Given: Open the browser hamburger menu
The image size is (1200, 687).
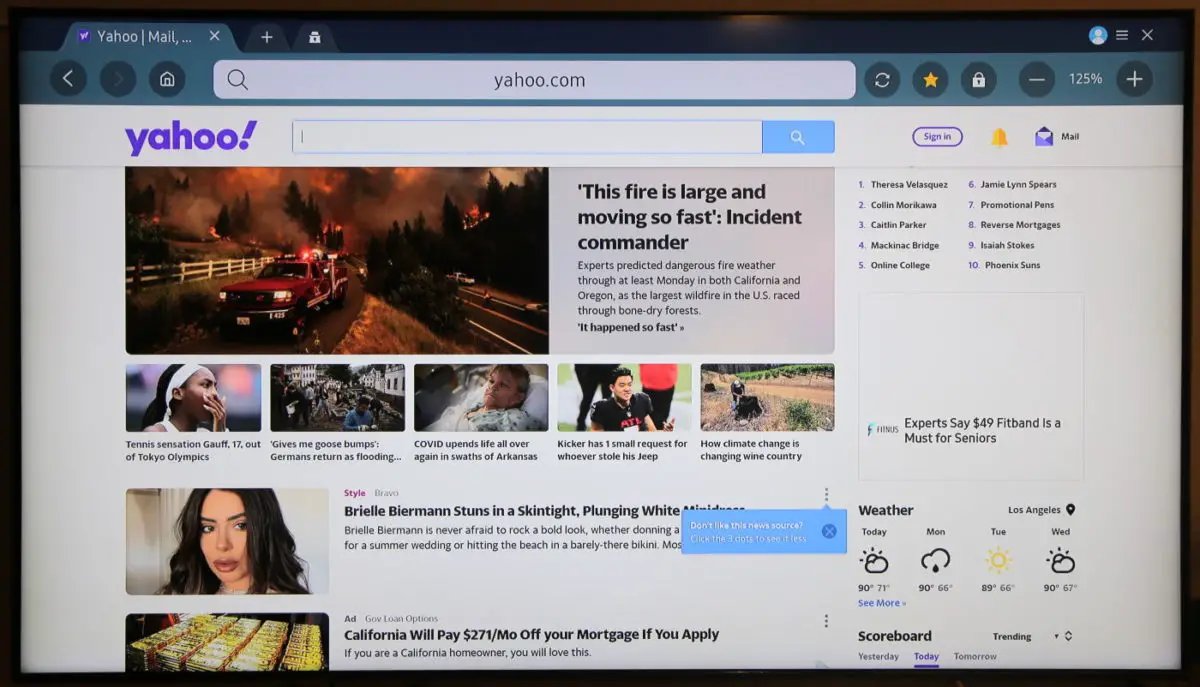Looking at the screenshot, I should [x=1122, y=35].
